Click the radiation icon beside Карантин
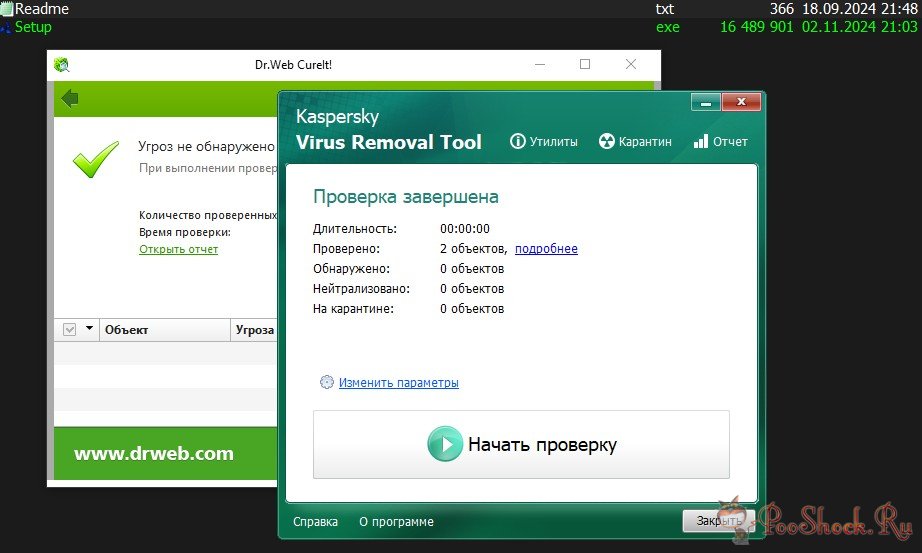Image resolution: width=922 pixels, height=553 pixels. point(606,141)
